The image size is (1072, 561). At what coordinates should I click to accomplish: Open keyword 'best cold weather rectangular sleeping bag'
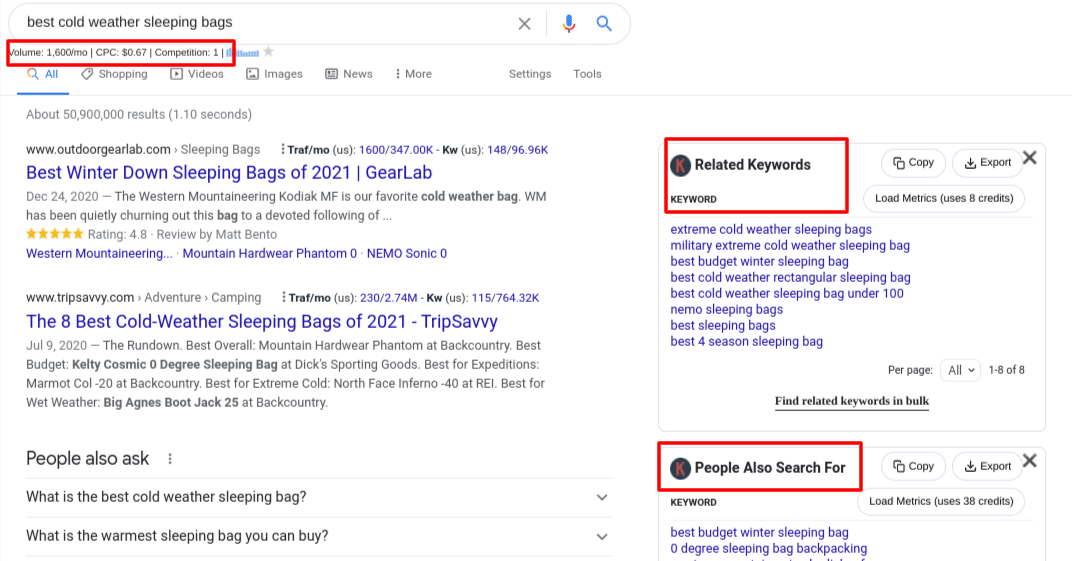(790, 277)
